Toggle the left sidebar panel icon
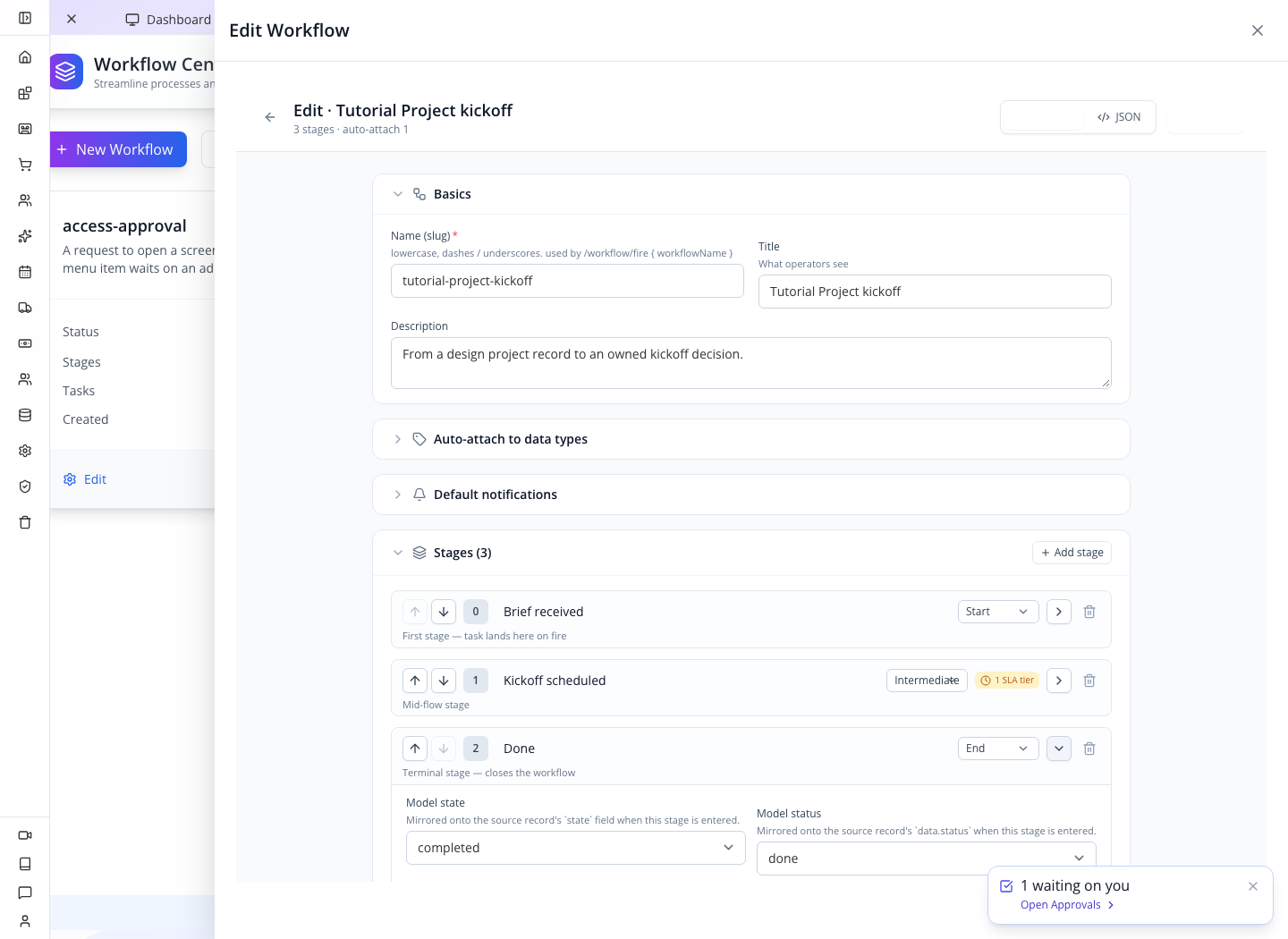Viewport: 1288px width, 939px height. 25,18
